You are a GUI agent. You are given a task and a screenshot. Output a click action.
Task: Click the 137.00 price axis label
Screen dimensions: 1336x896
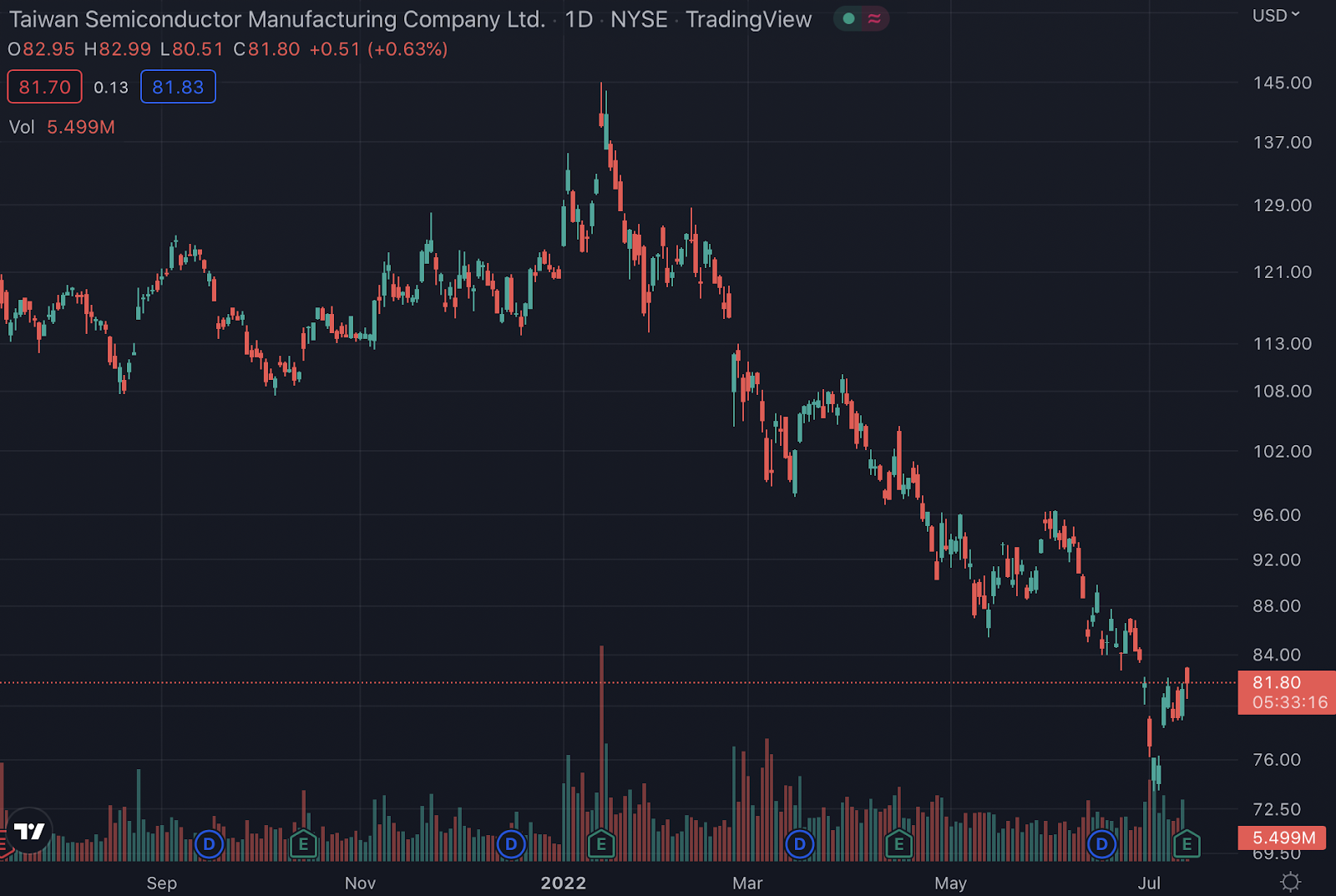pos(1282,142)
